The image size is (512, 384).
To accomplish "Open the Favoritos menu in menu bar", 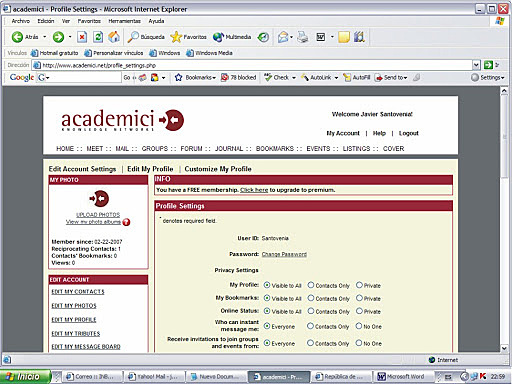I will click(x=89, y=21).
